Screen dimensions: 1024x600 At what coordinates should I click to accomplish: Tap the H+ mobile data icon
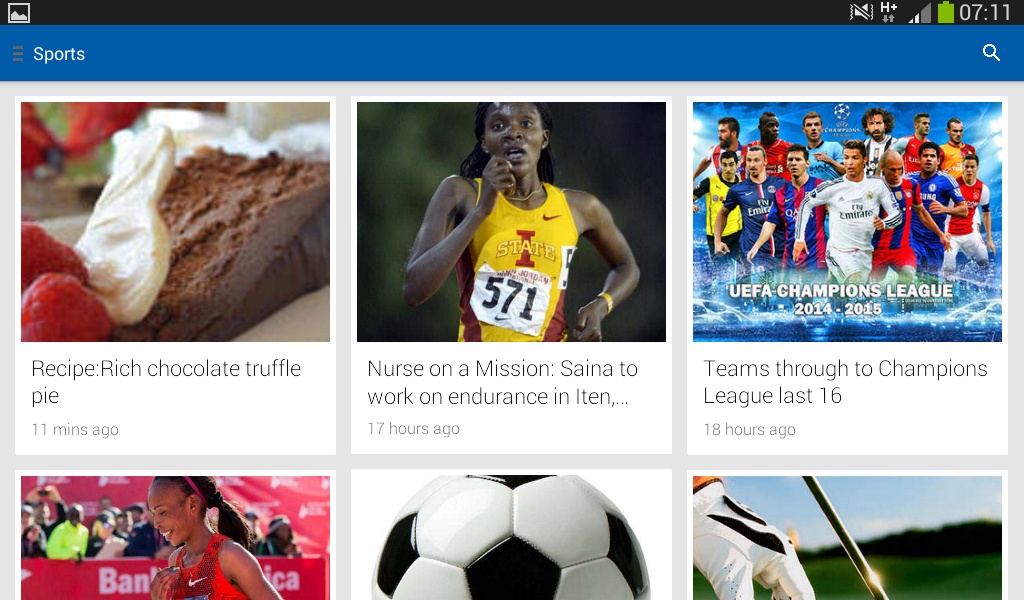click(888, 12)
